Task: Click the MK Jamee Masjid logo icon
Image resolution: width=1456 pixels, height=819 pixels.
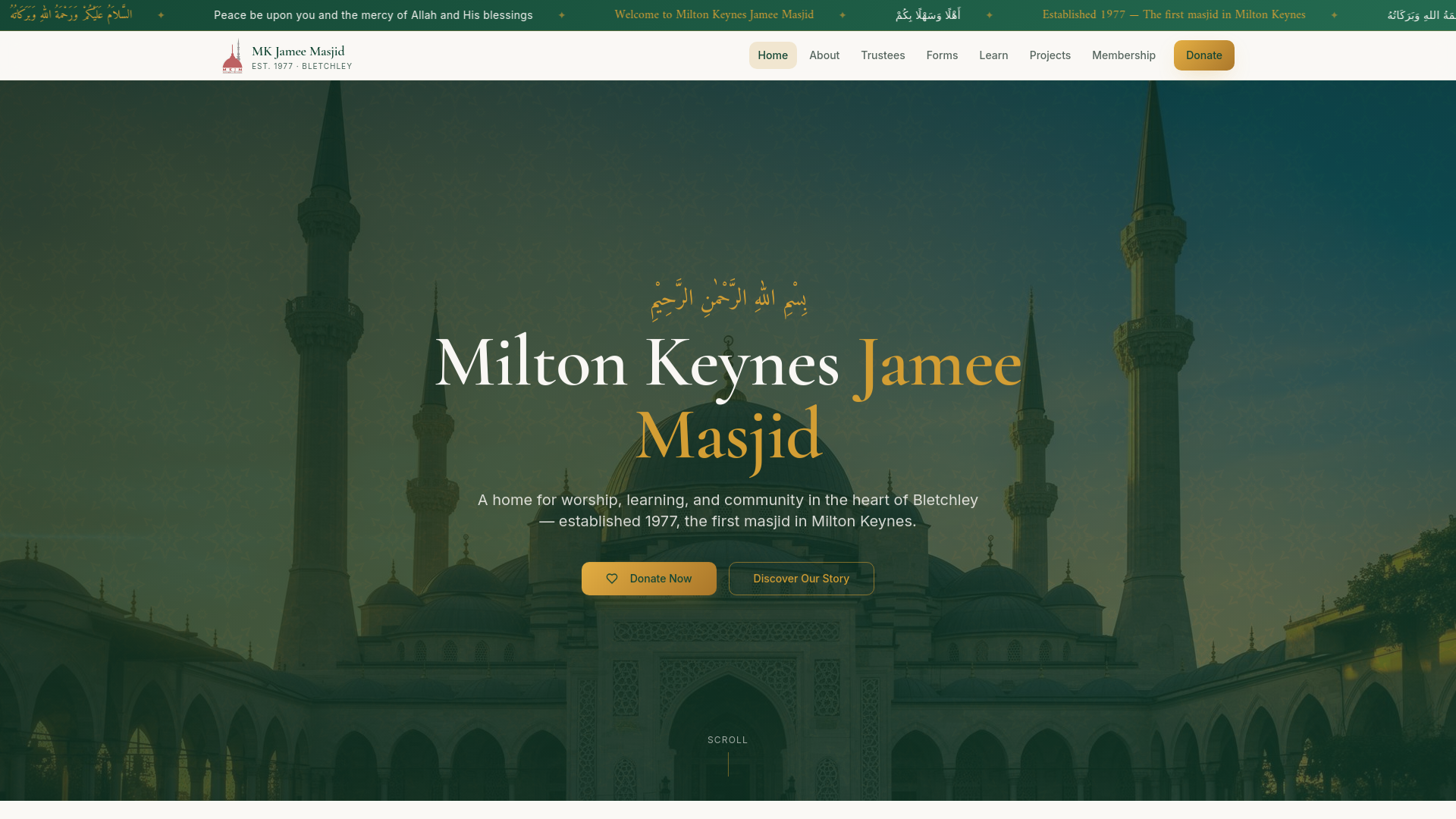Action: click(232, 56)
